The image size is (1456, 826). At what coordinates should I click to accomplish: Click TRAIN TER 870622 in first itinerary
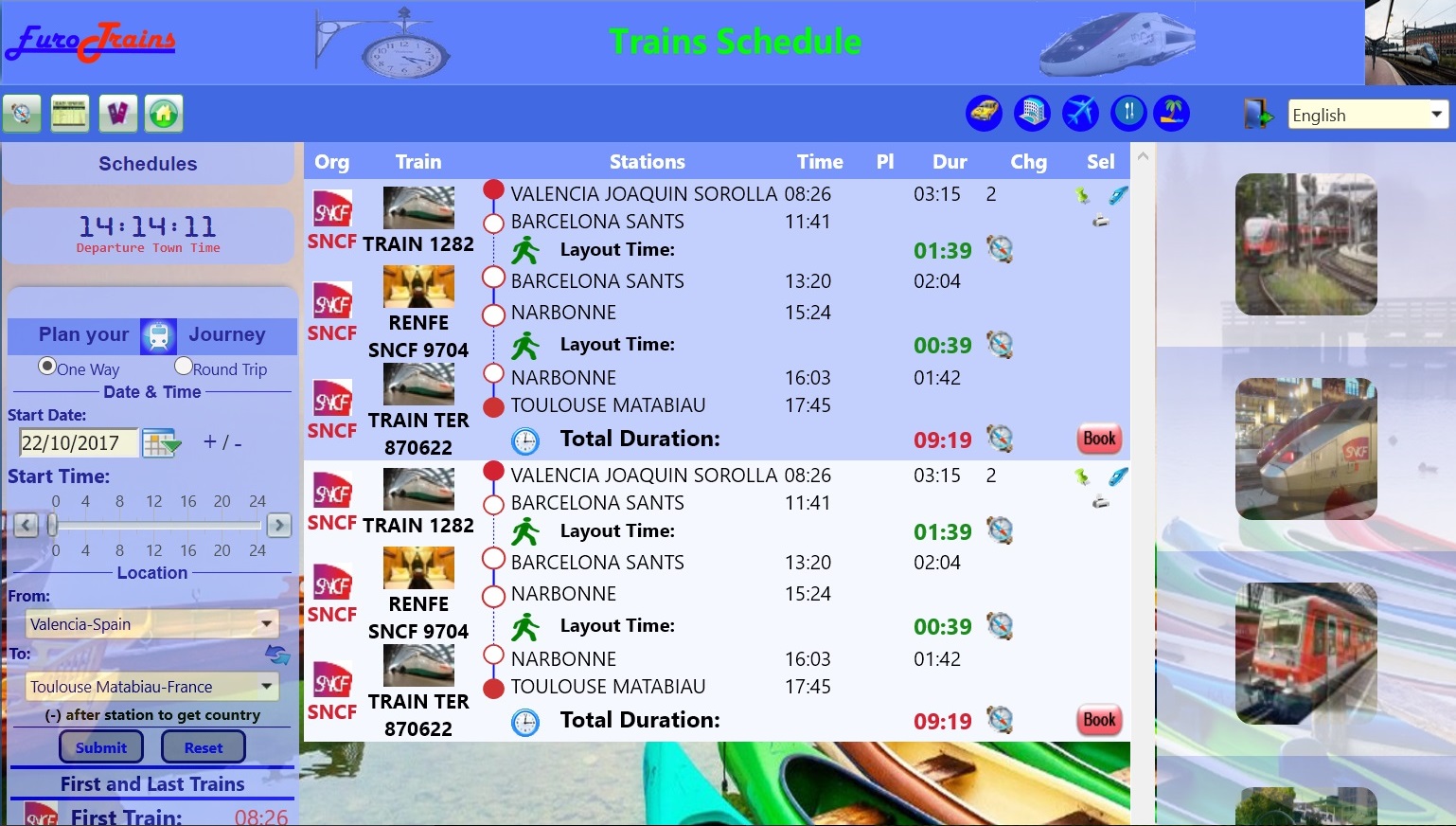(418, 434)
